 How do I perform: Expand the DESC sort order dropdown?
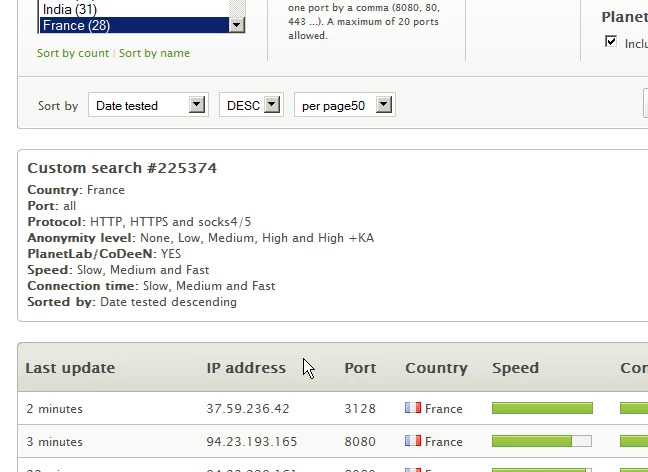pos(251,105)
